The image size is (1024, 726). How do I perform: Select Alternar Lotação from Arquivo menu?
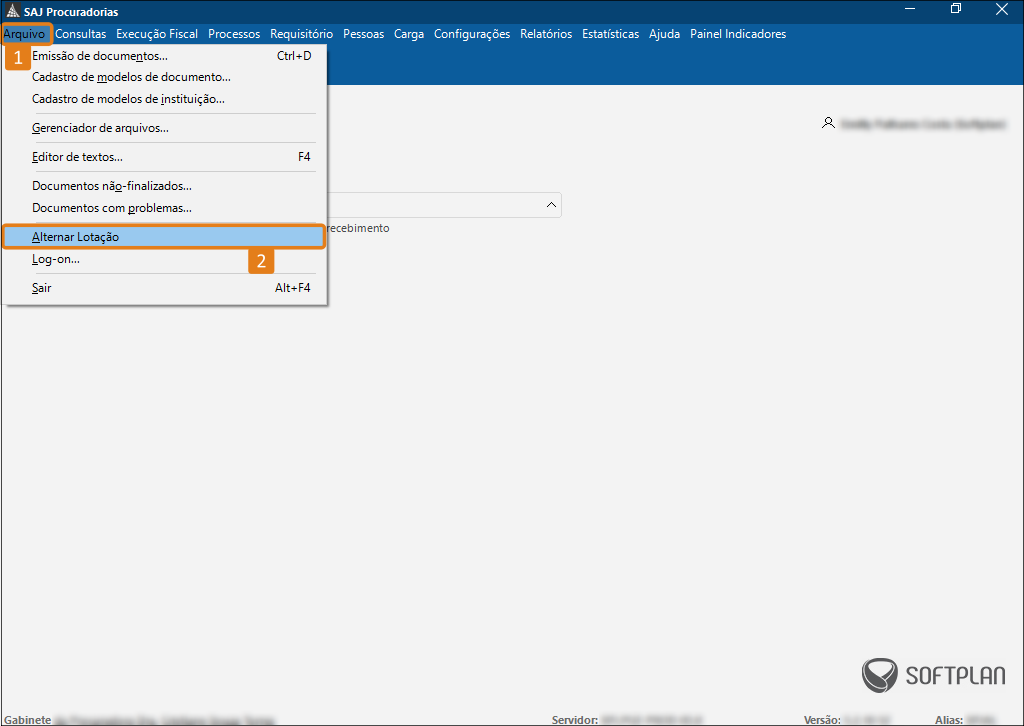coord(76,237)
